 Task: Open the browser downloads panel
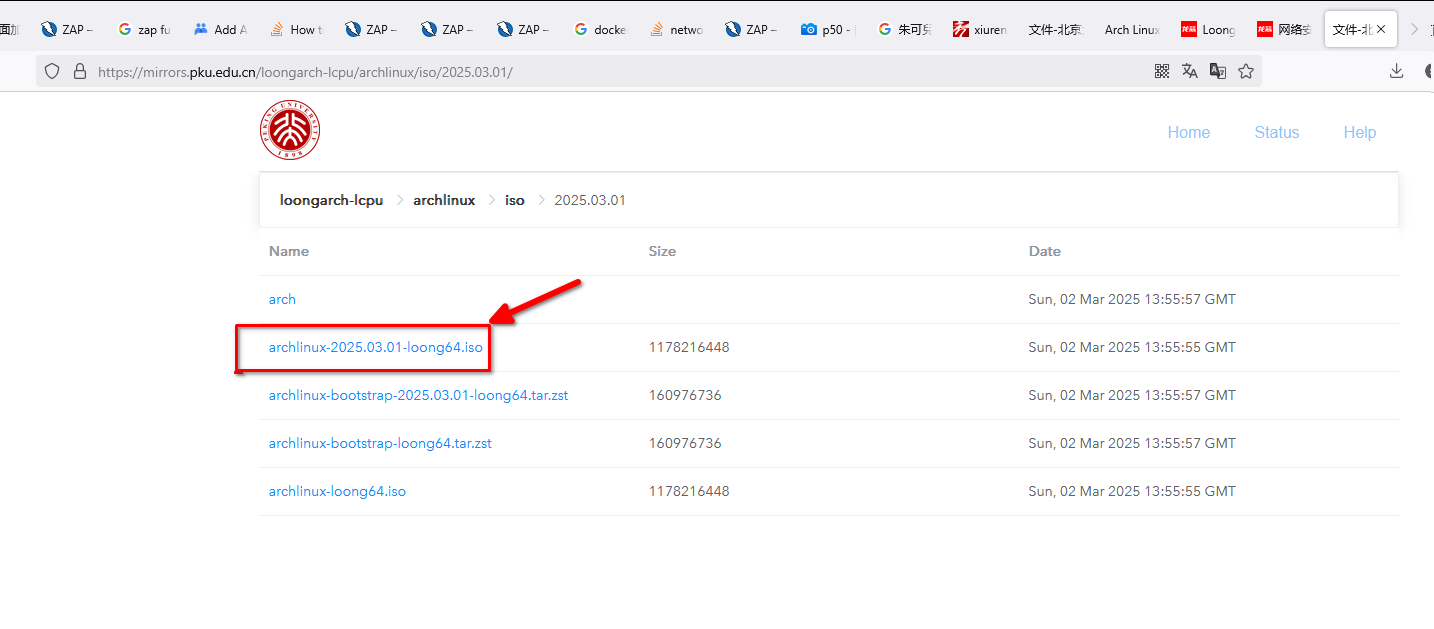(1397, 71)
